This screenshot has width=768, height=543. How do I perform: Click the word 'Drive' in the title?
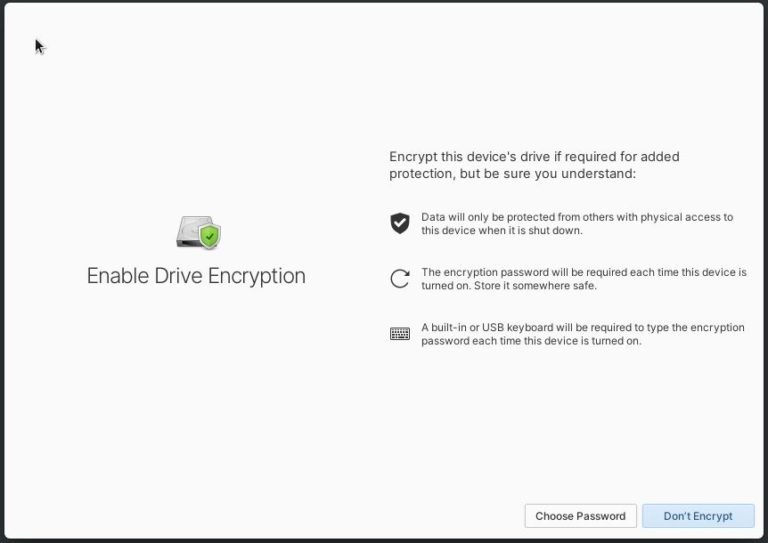(179, 276)
